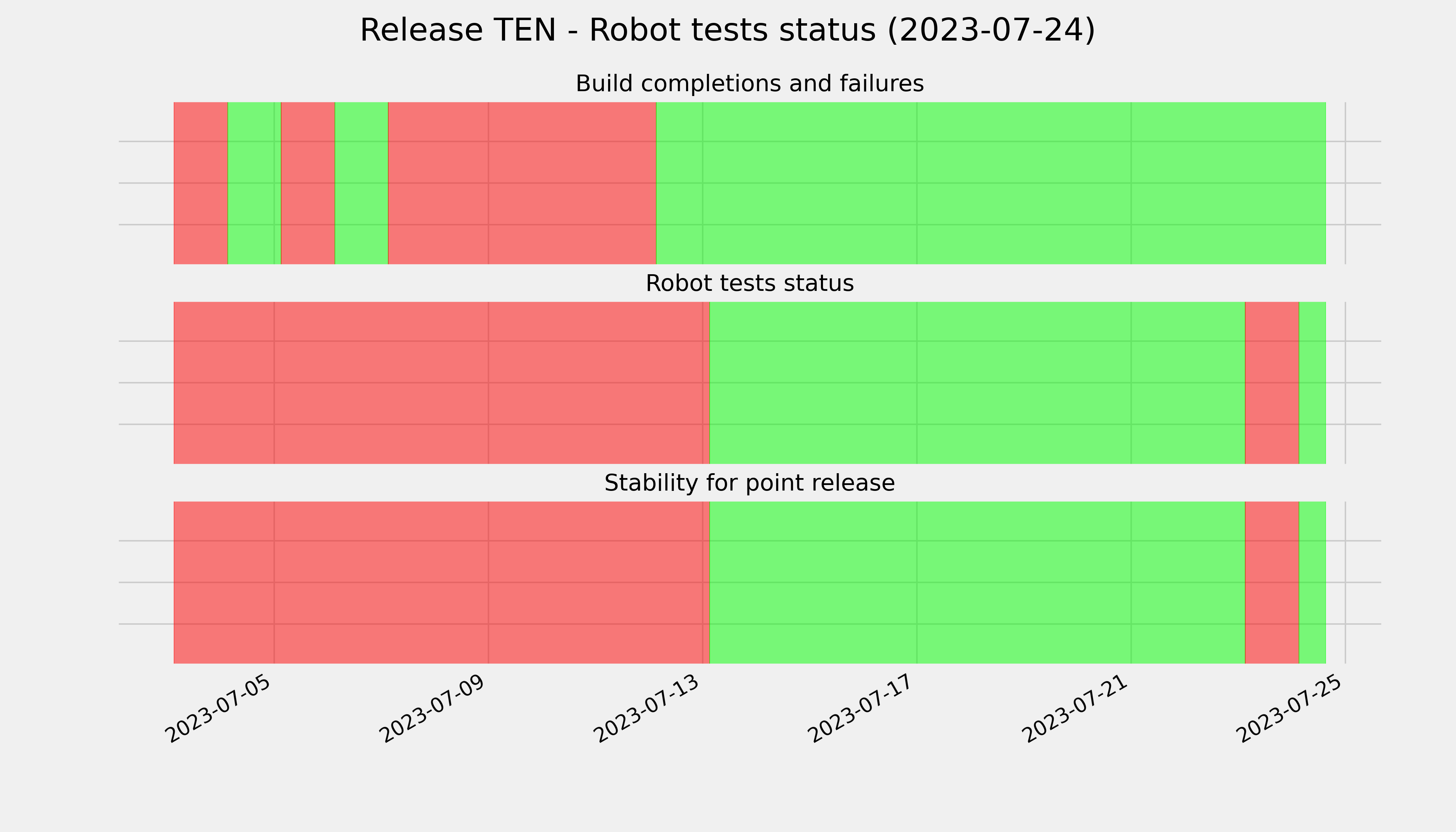Click the large green region in the Stability for point release chart
The width and height of the screenshot is (1456, 832).
pos(977,583)
